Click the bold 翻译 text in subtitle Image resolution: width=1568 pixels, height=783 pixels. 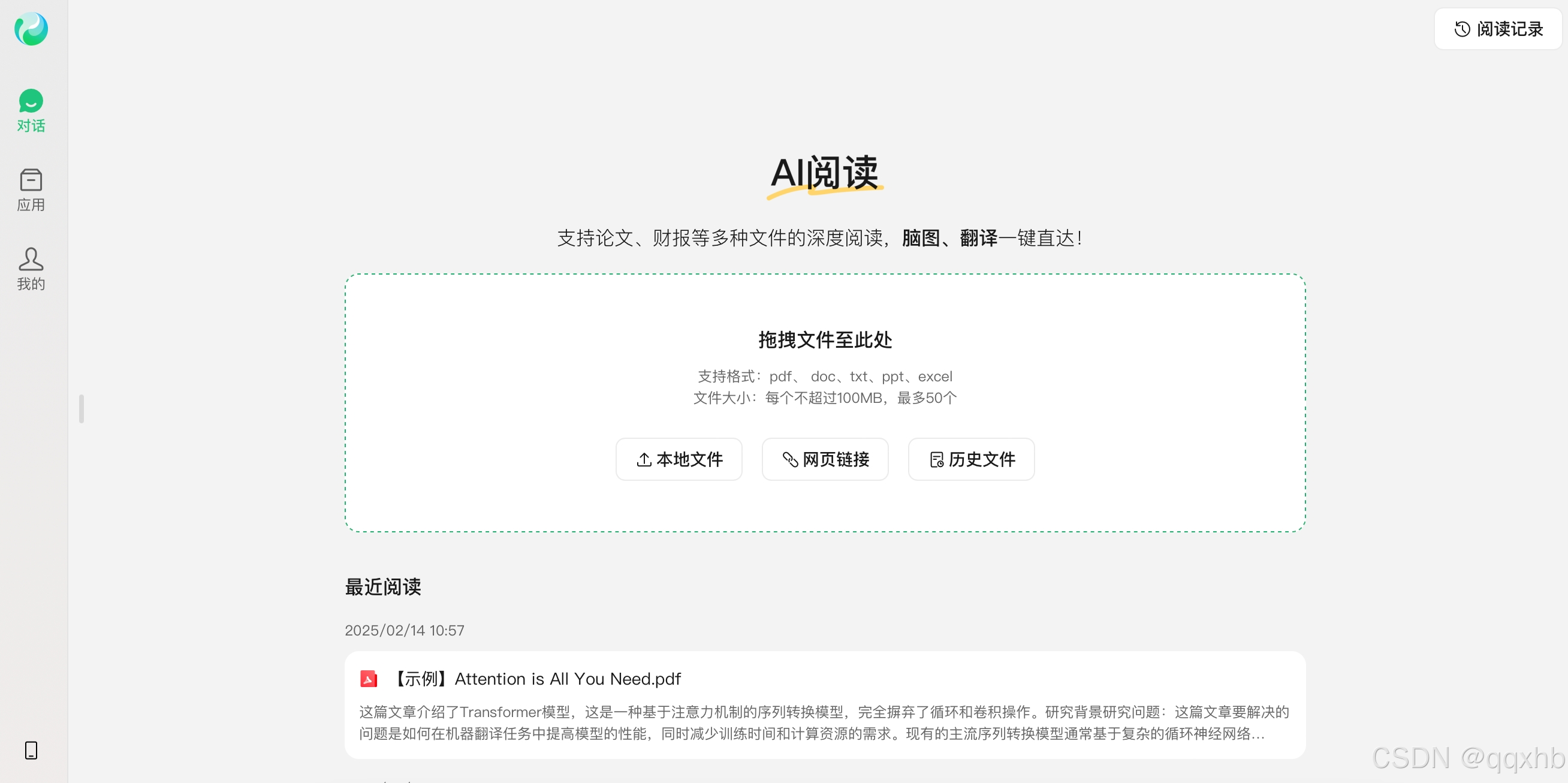click(978, 237)
